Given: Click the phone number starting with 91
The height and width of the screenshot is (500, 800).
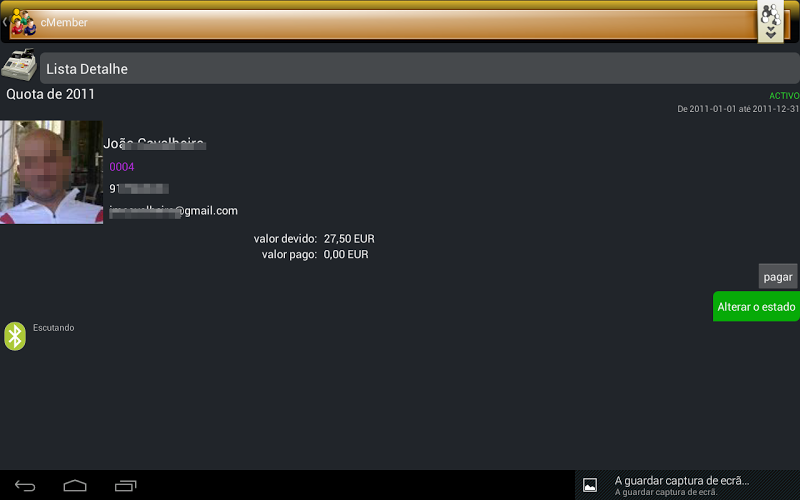Looking at the screenshot, I should coord(139,189).
